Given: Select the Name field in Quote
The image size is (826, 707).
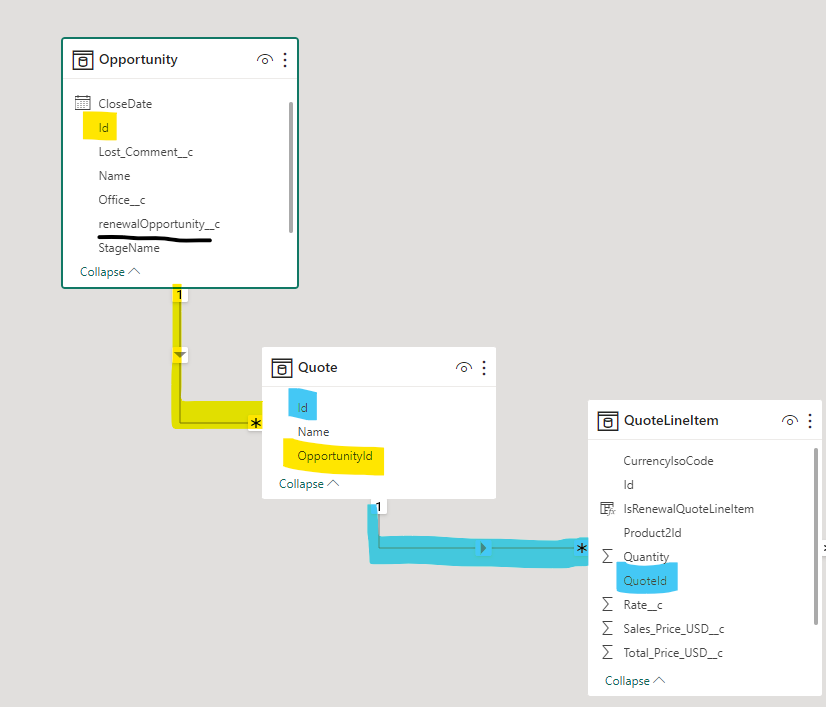Looking at the screenshot, I should tap(313, 432).
